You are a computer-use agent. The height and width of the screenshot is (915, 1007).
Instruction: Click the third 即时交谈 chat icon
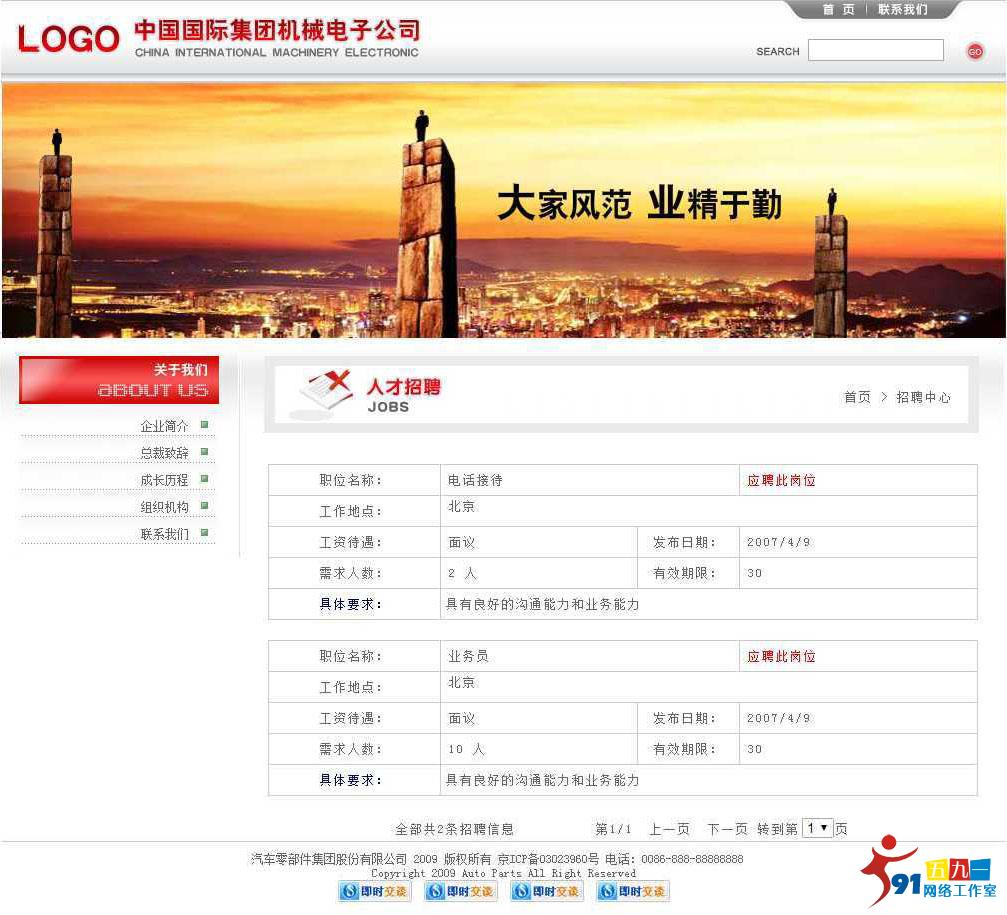(547, 891)
